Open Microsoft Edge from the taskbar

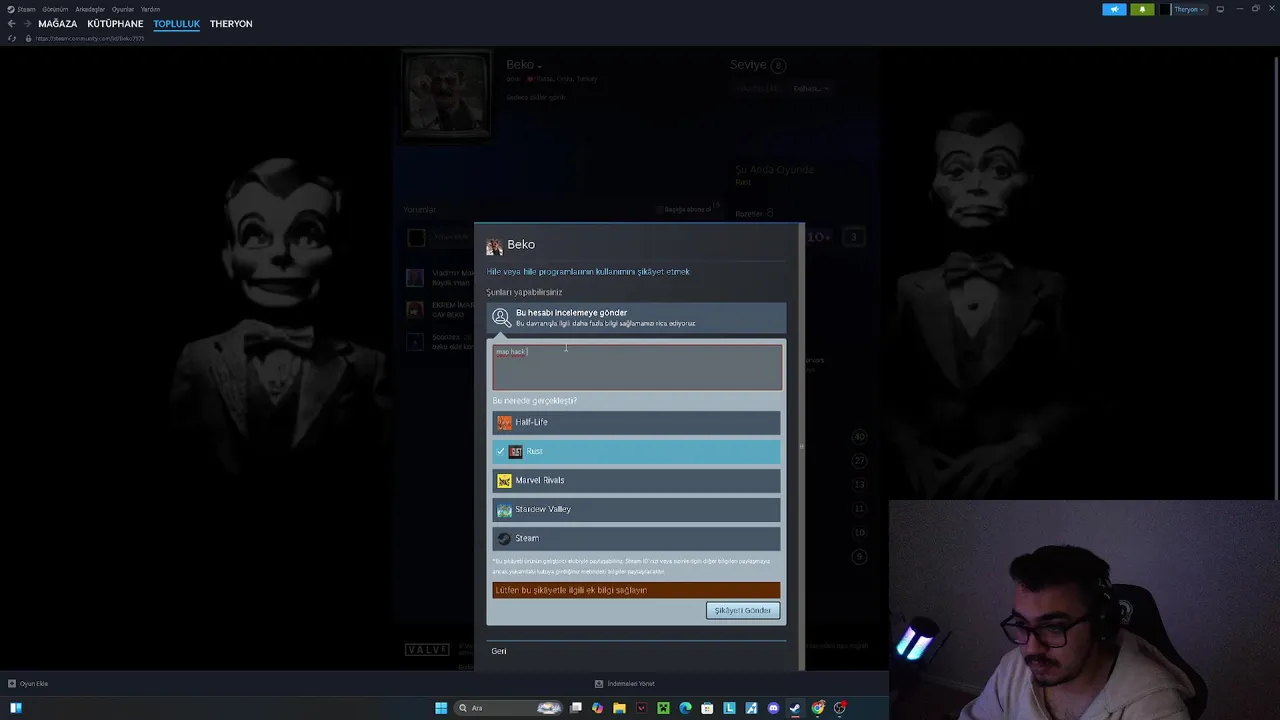point(685,708)
